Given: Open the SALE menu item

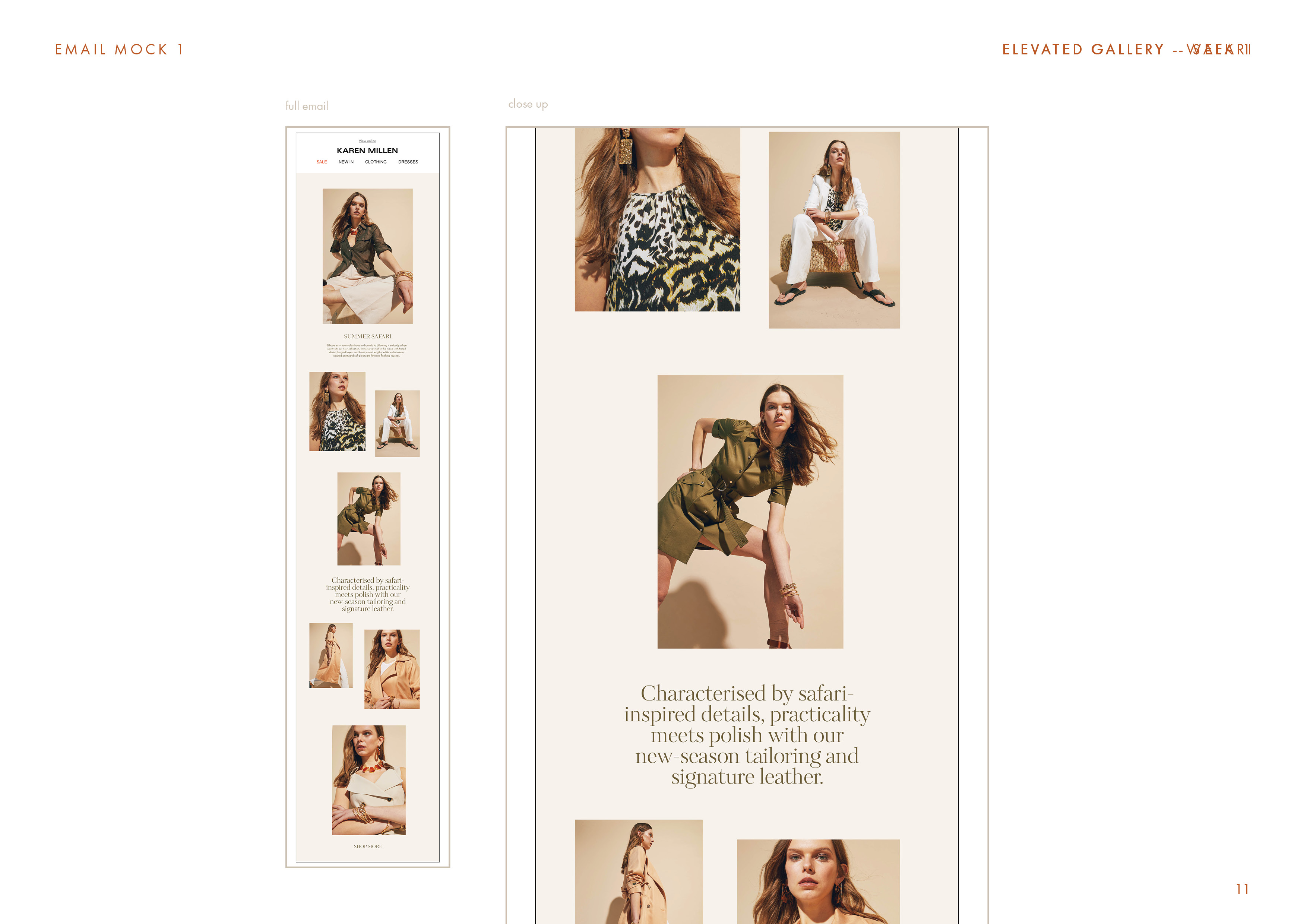Looking at the screenshot, I should 322,162.
